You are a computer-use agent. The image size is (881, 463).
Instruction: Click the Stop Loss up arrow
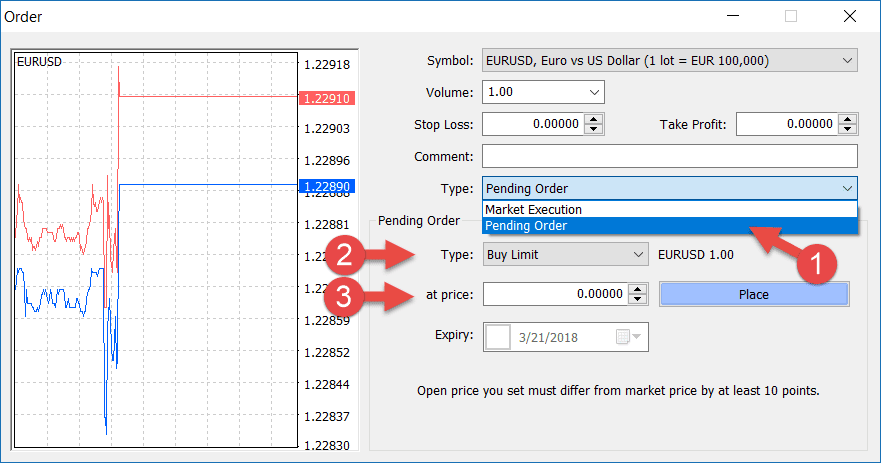point(594,119)
